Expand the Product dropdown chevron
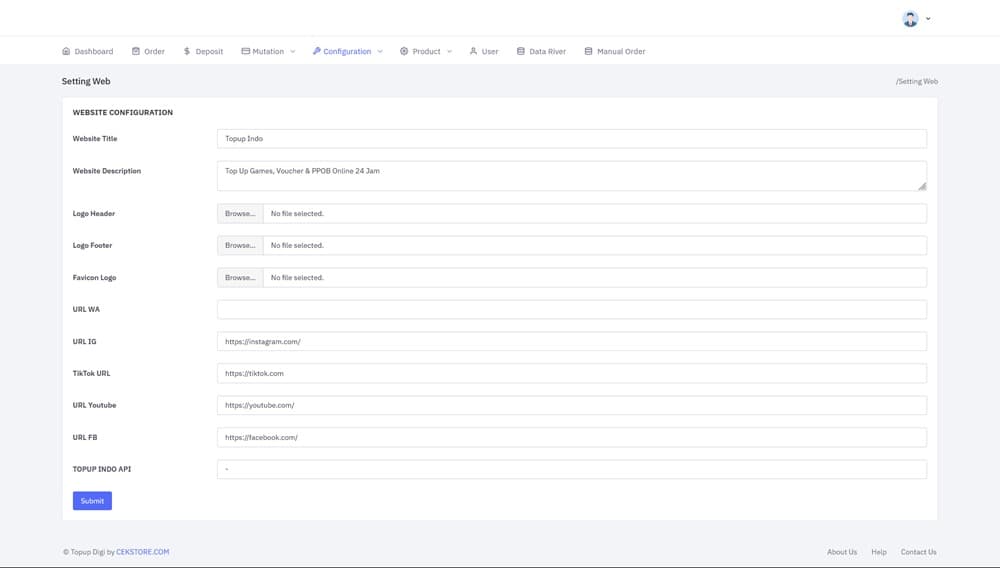Image resolution: width=1000 pixels, height=568 pixels. click(449, 51)
